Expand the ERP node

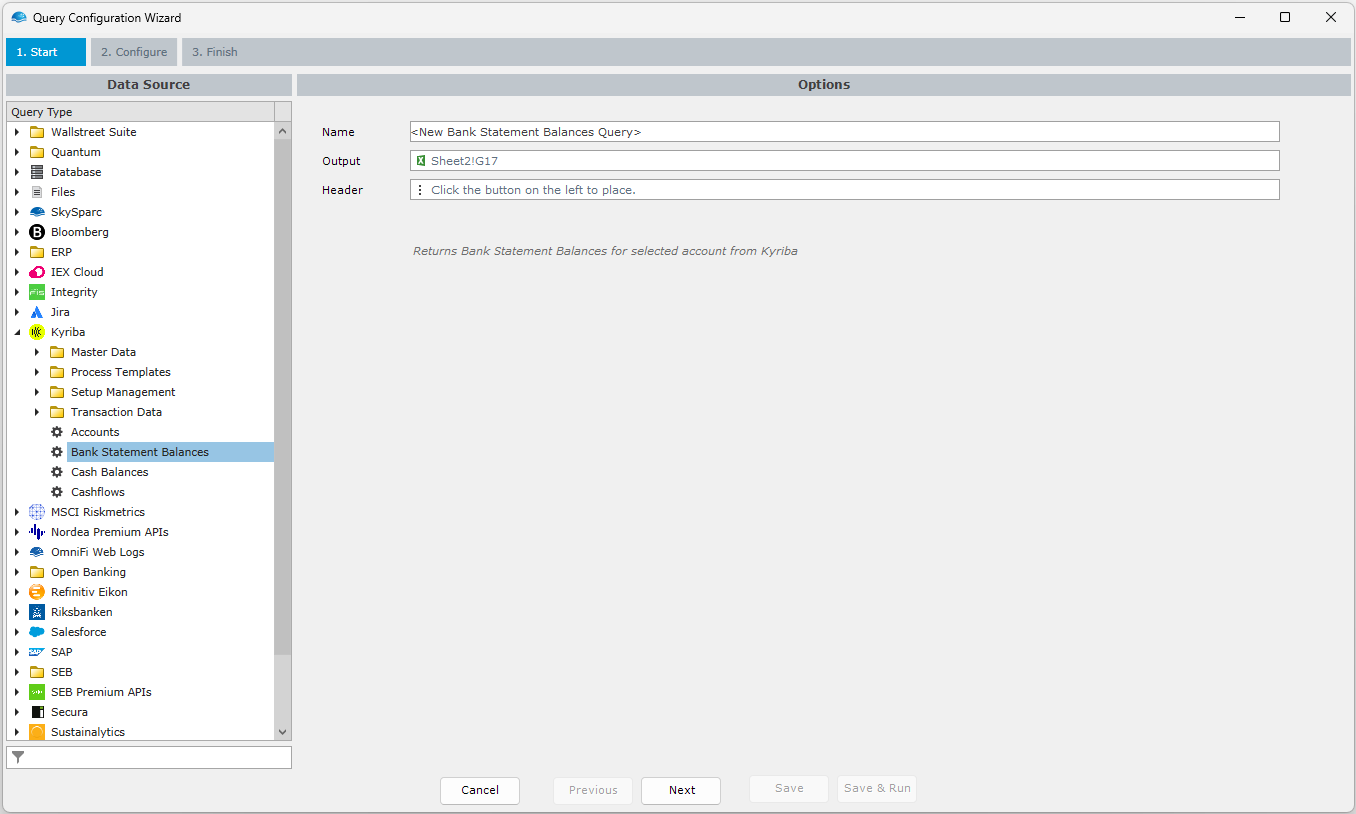tap(16, 252)
